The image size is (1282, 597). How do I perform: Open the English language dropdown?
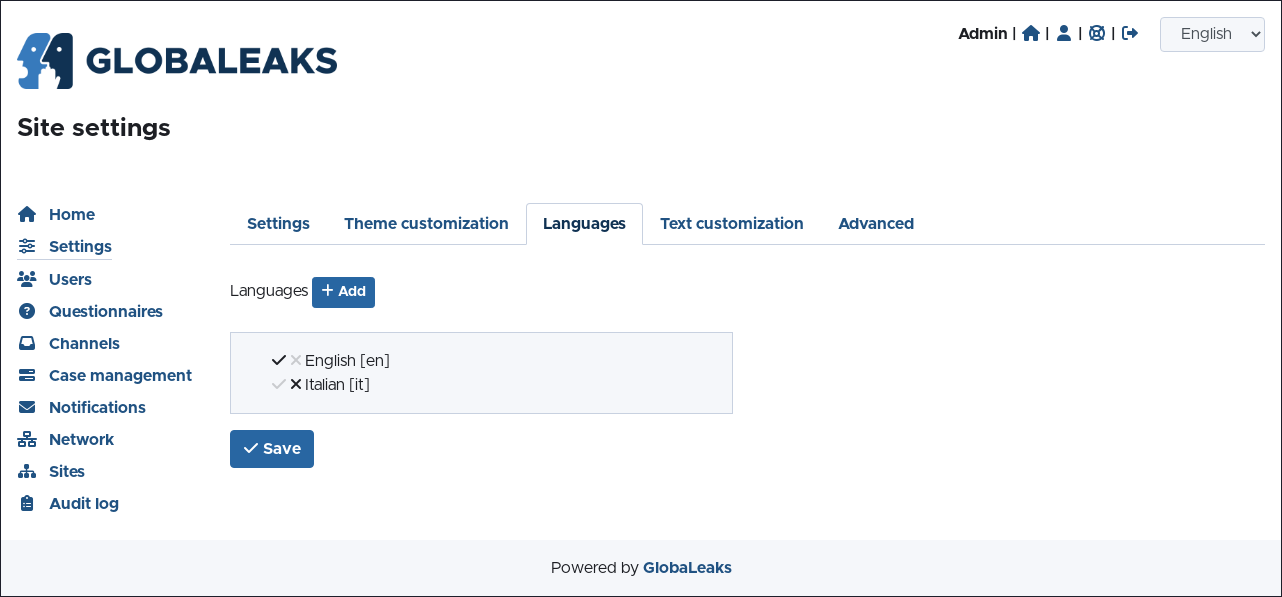[x=1212, y=34]
